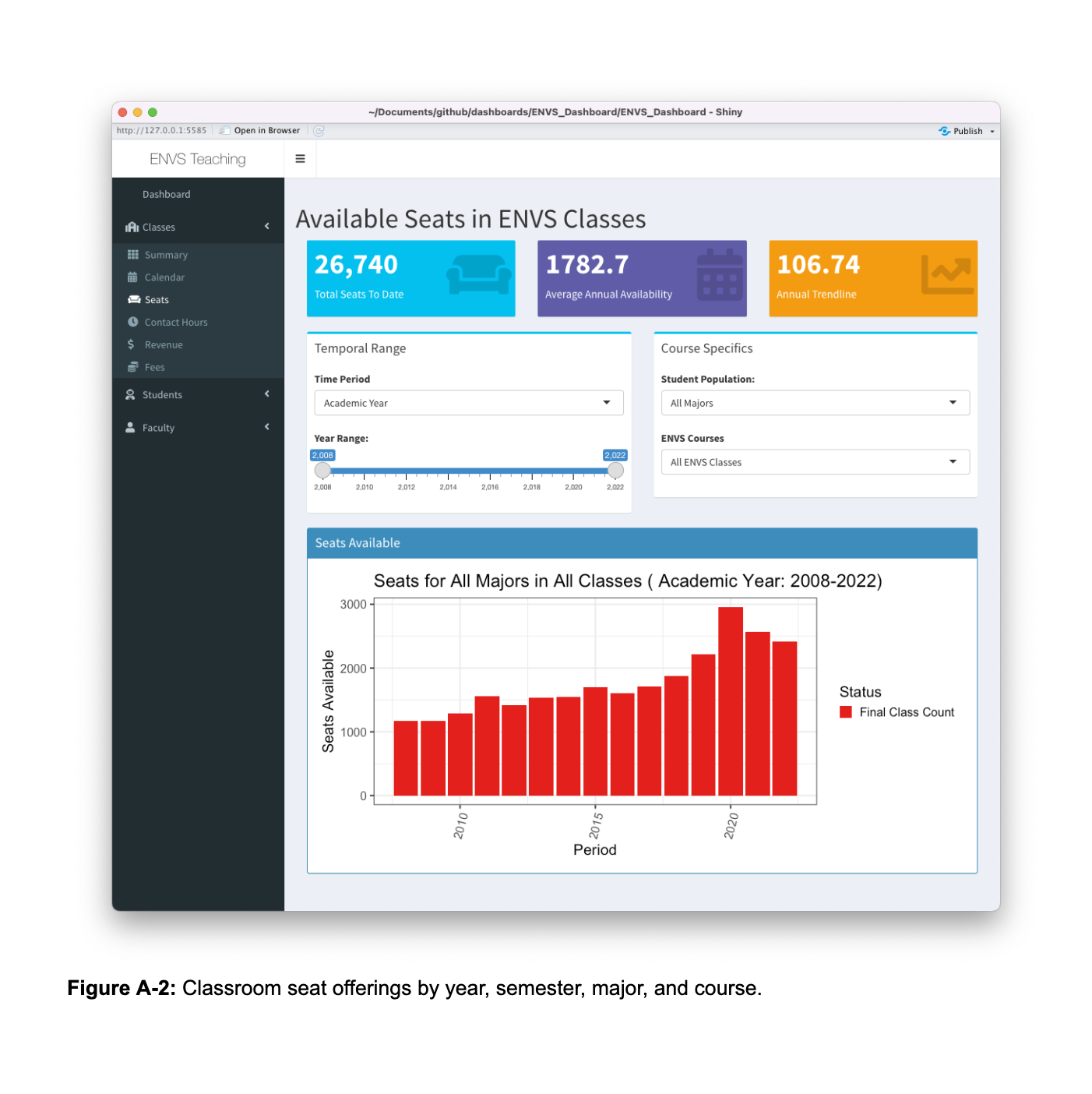
Task: Click the 2,022 year range slider handle
Action: (x=615, y=471)
